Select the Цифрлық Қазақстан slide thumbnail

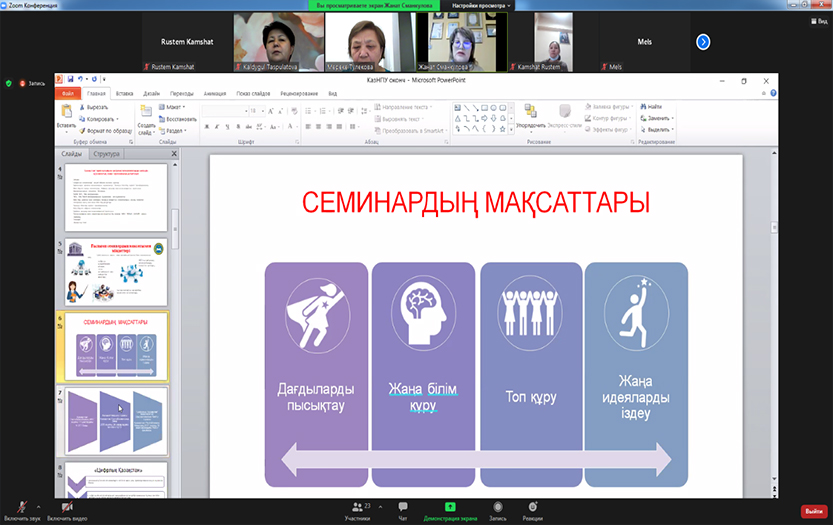(117, 479)
